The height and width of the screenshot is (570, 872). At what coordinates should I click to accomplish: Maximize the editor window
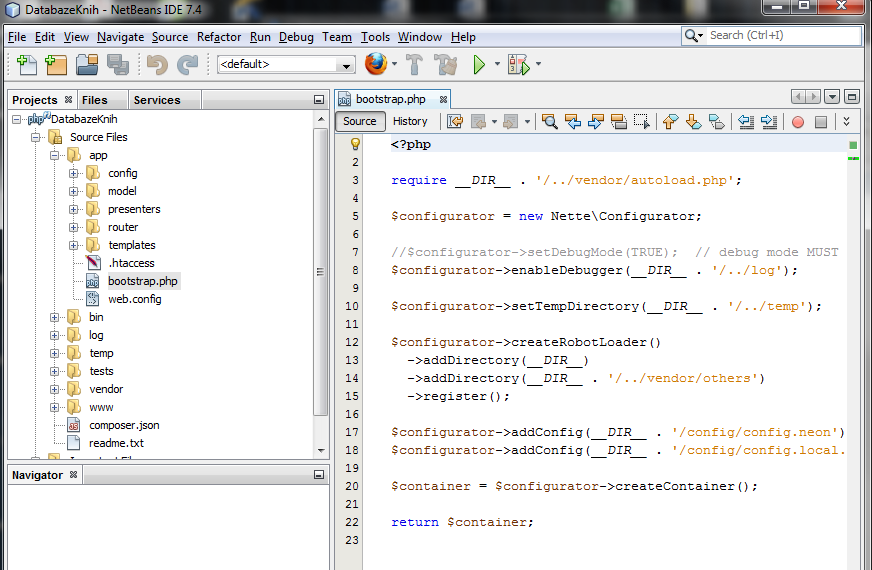pyautogui.click(x=851, y=97)
